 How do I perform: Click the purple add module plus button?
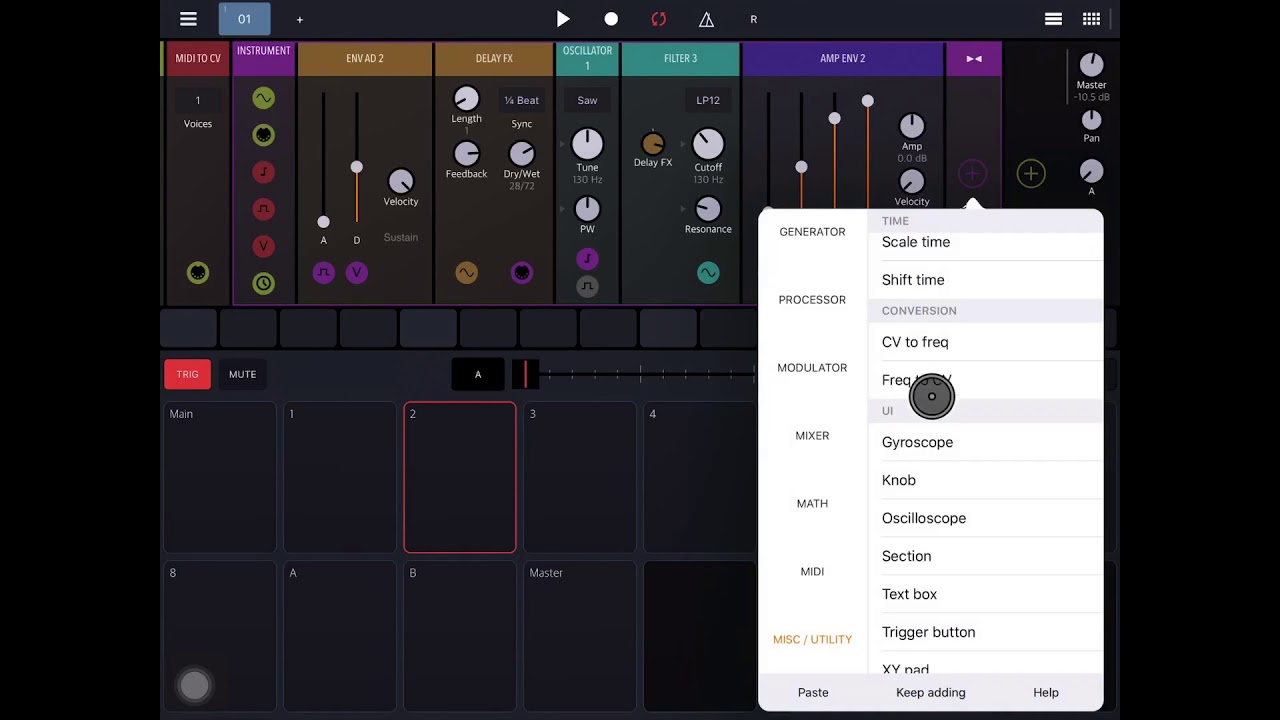click(x=972, y=174)
